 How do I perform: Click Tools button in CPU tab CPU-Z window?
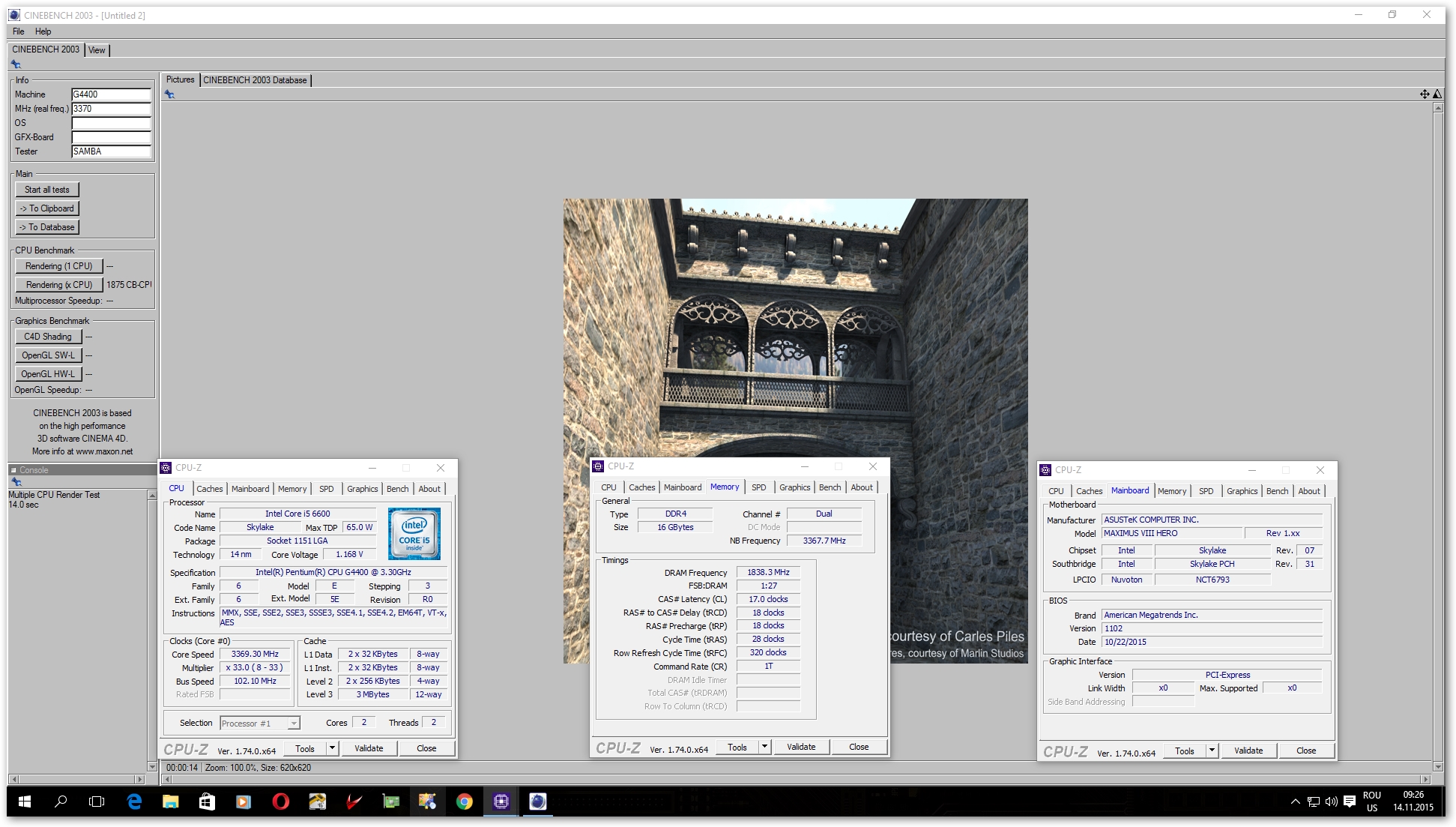[x=305, y=748]
